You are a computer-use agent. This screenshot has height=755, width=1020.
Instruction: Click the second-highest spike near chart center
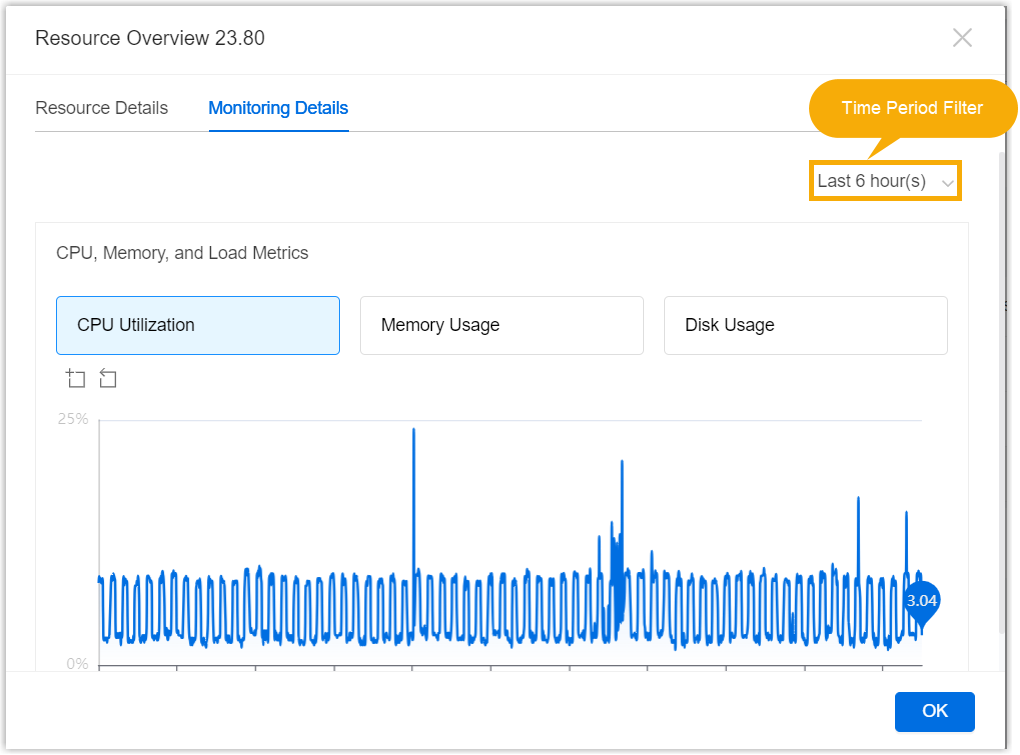click(x=622, y=466)
